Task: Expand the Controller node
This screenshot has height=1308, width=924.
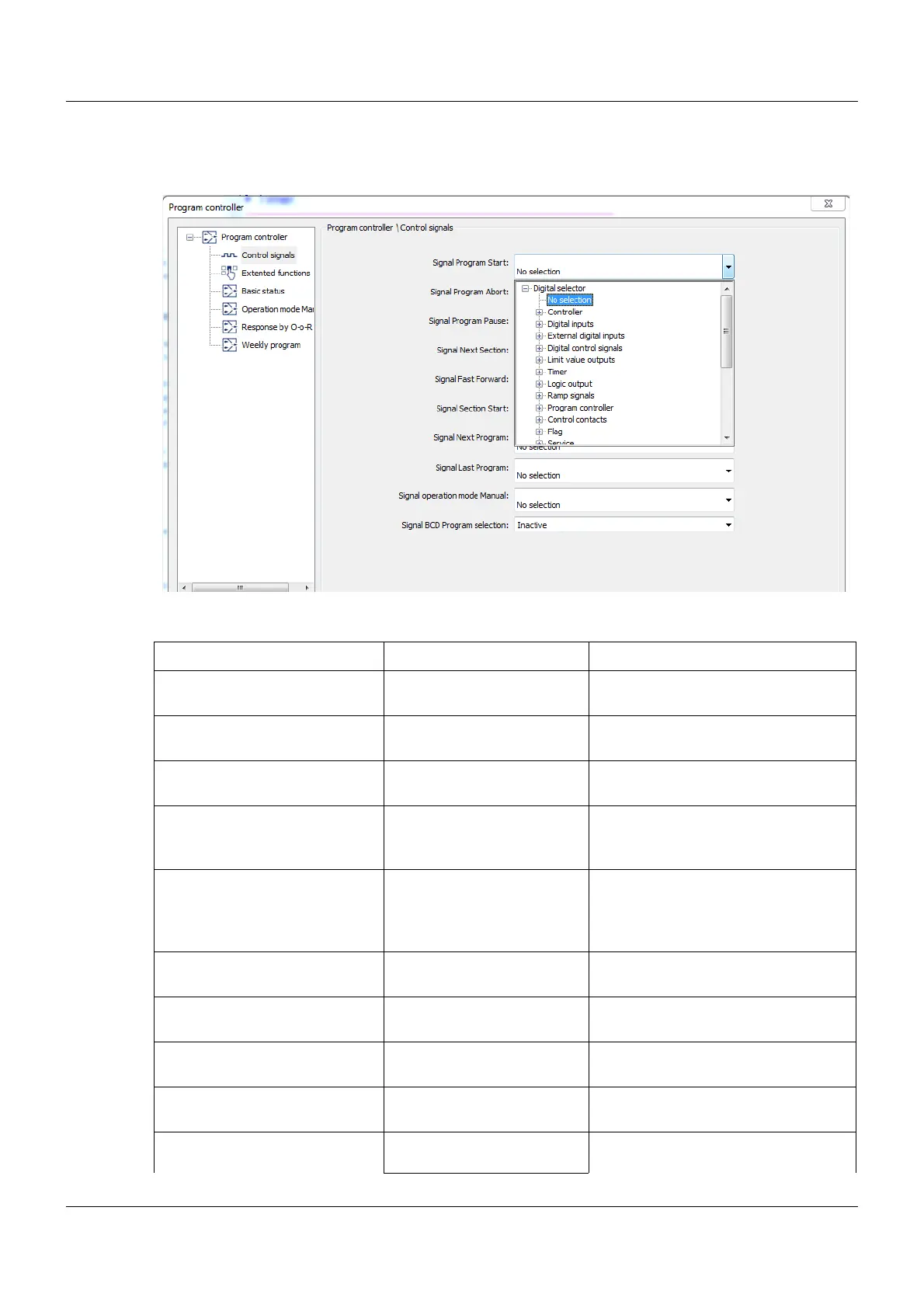Action: (x=540, y=312)
